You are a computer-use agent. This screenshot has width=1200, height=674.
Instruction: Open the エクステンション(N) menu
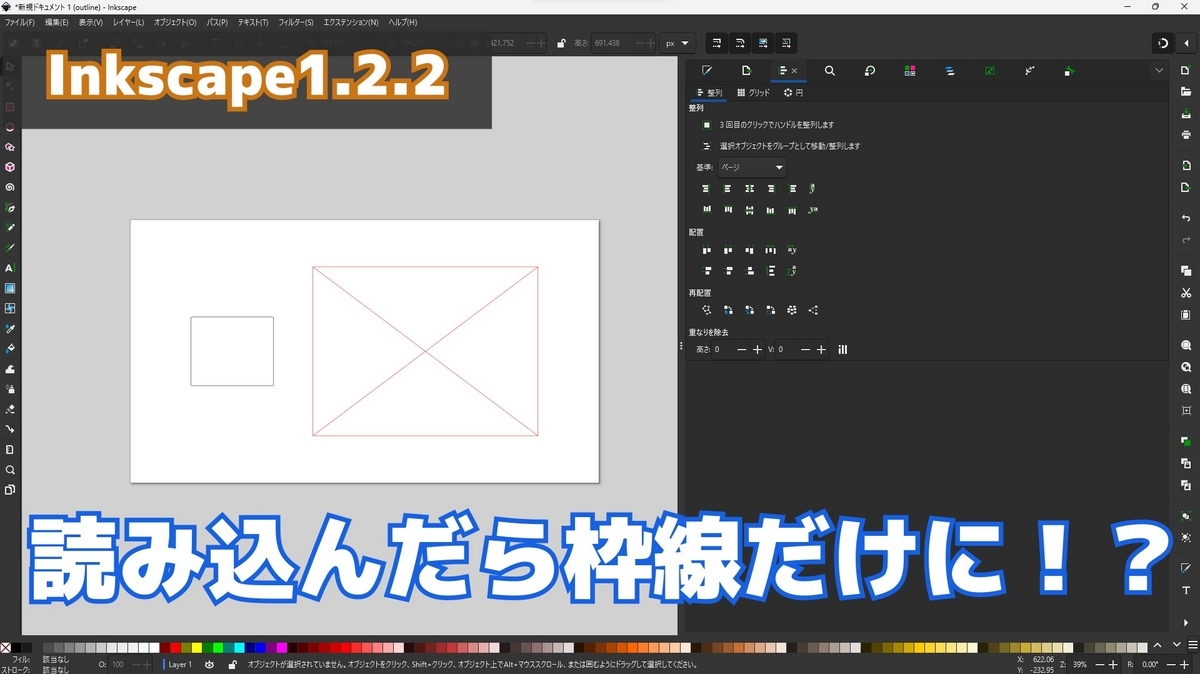(x=351, y=22)
